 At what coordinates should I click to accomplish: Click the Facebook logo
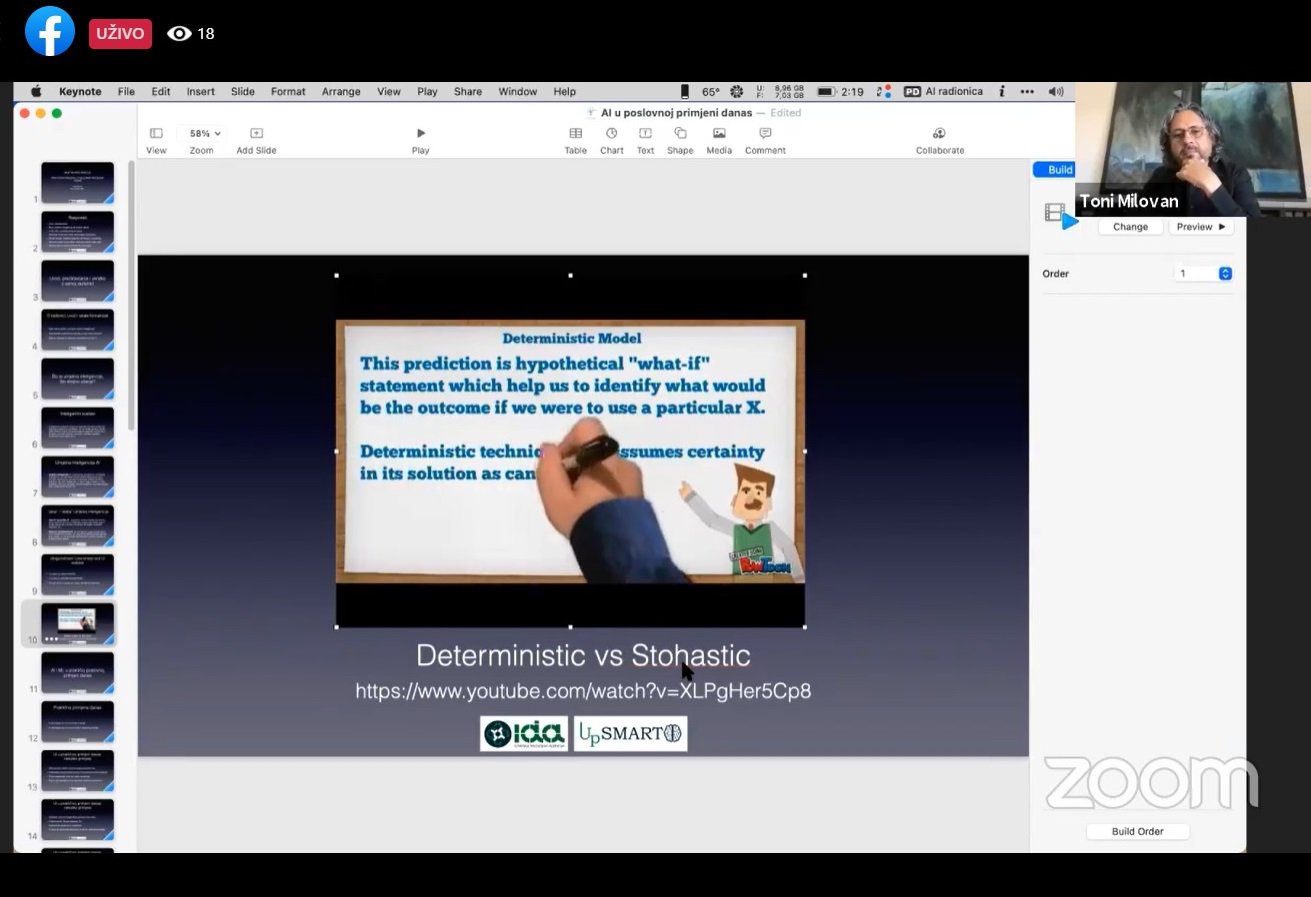tap(50, 31)
